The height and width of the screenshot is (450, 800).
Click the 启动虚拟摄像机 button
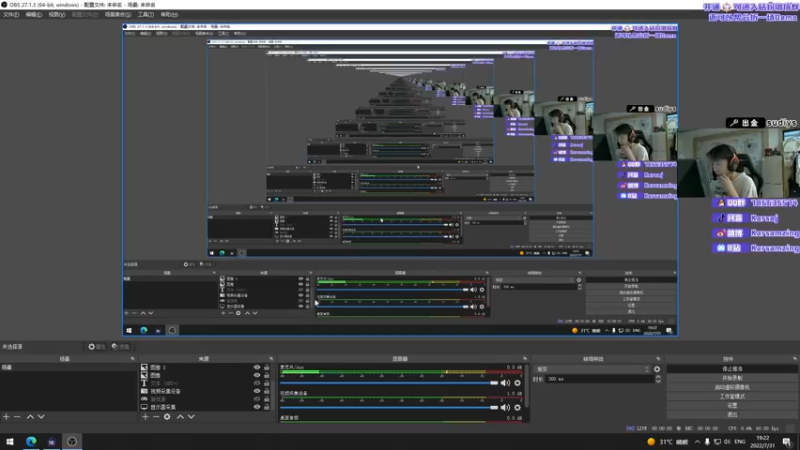tap(732, 387)
